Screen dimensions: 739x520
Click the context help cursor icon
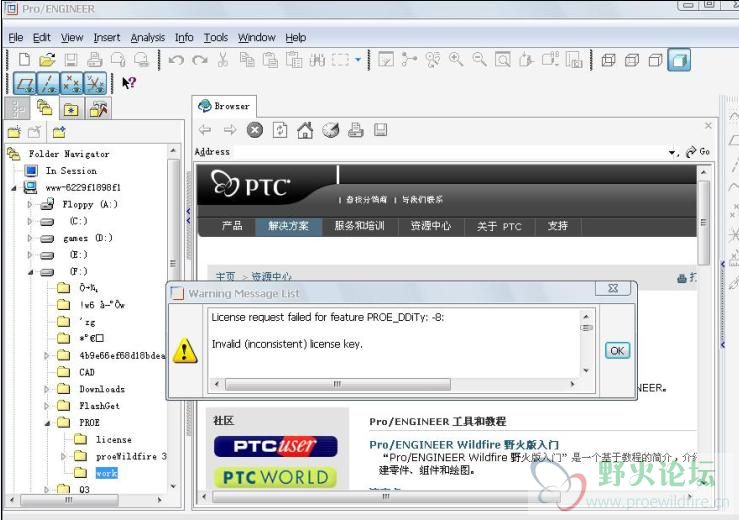pyautogui.click(x=129, y=83)
